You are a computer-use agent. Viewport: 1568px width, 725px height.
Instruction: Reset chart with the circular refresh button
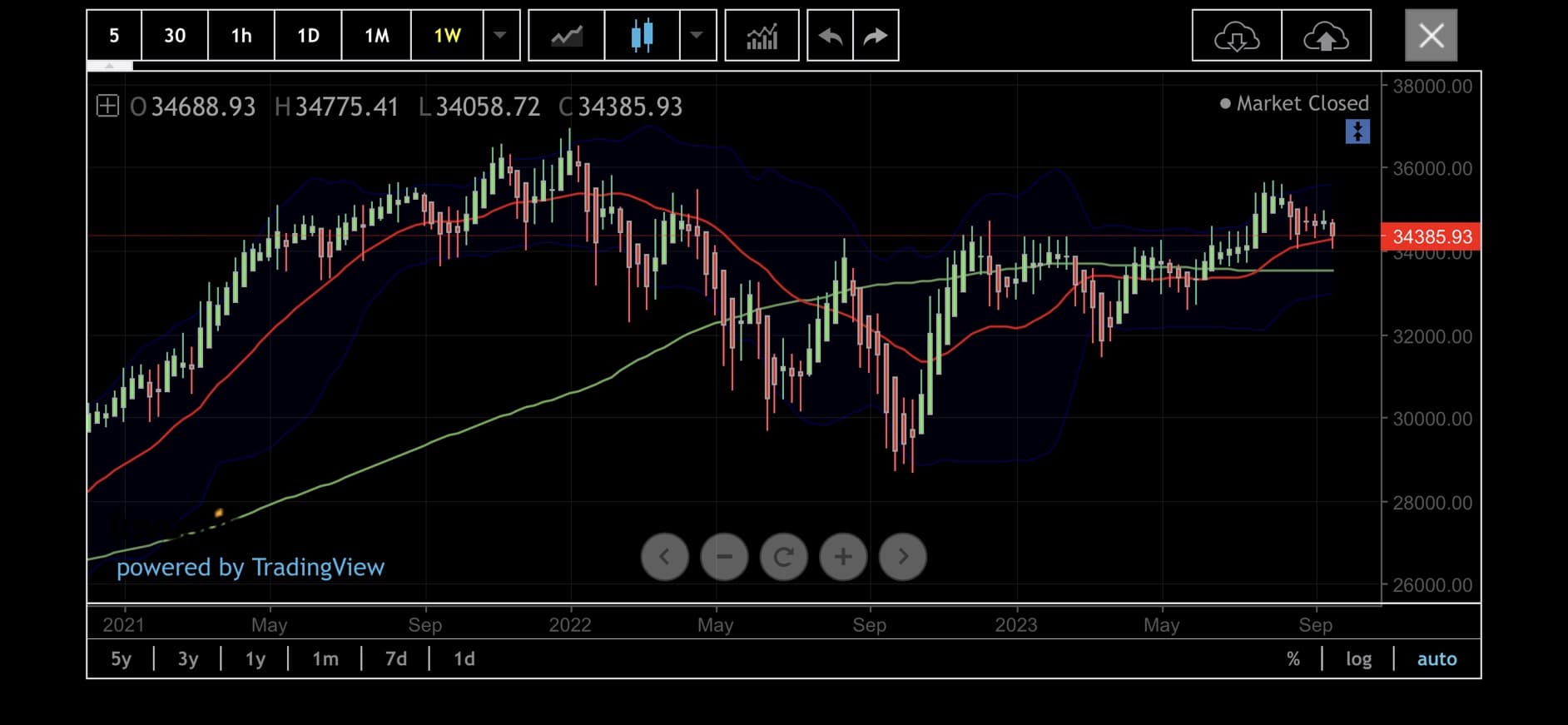[x=784, y=557]
